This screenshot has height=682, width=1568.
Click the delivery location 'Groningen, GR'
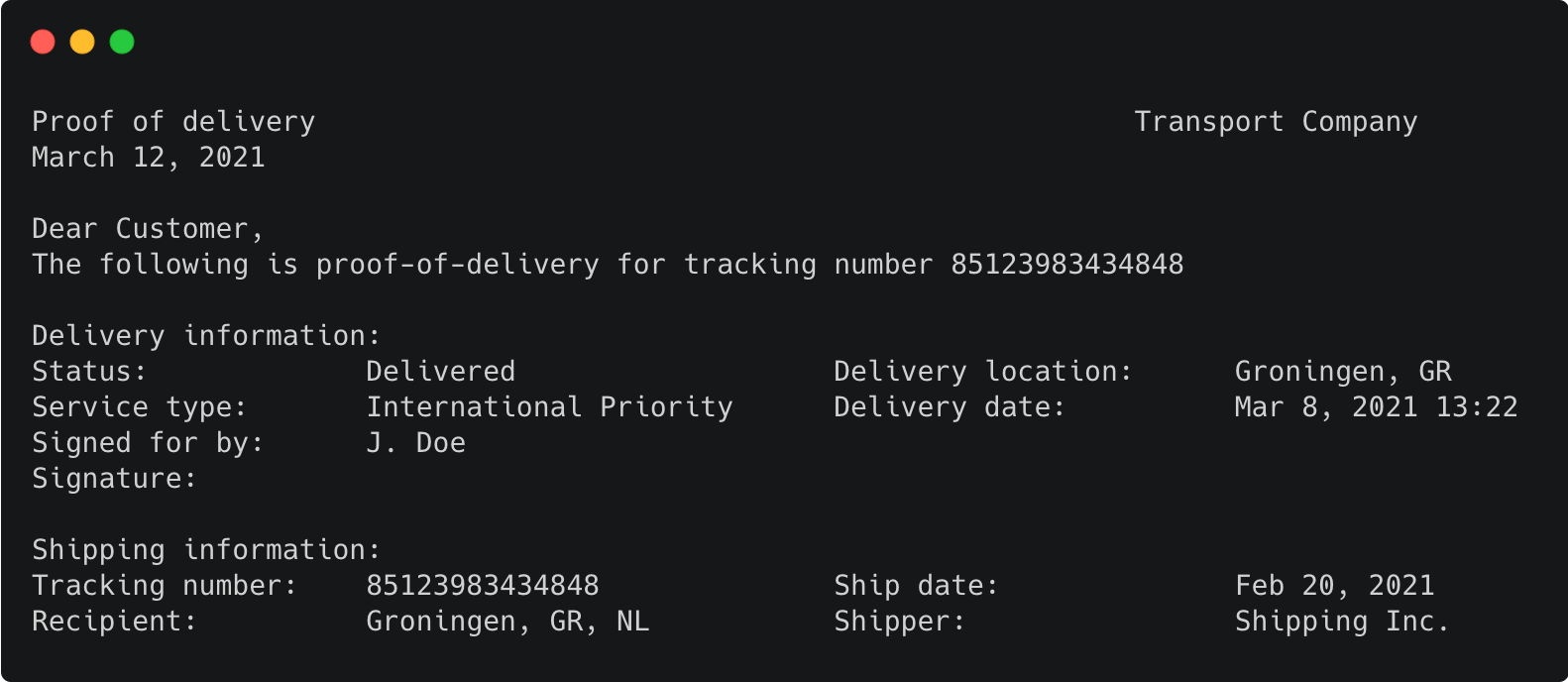click(1343, 372)
